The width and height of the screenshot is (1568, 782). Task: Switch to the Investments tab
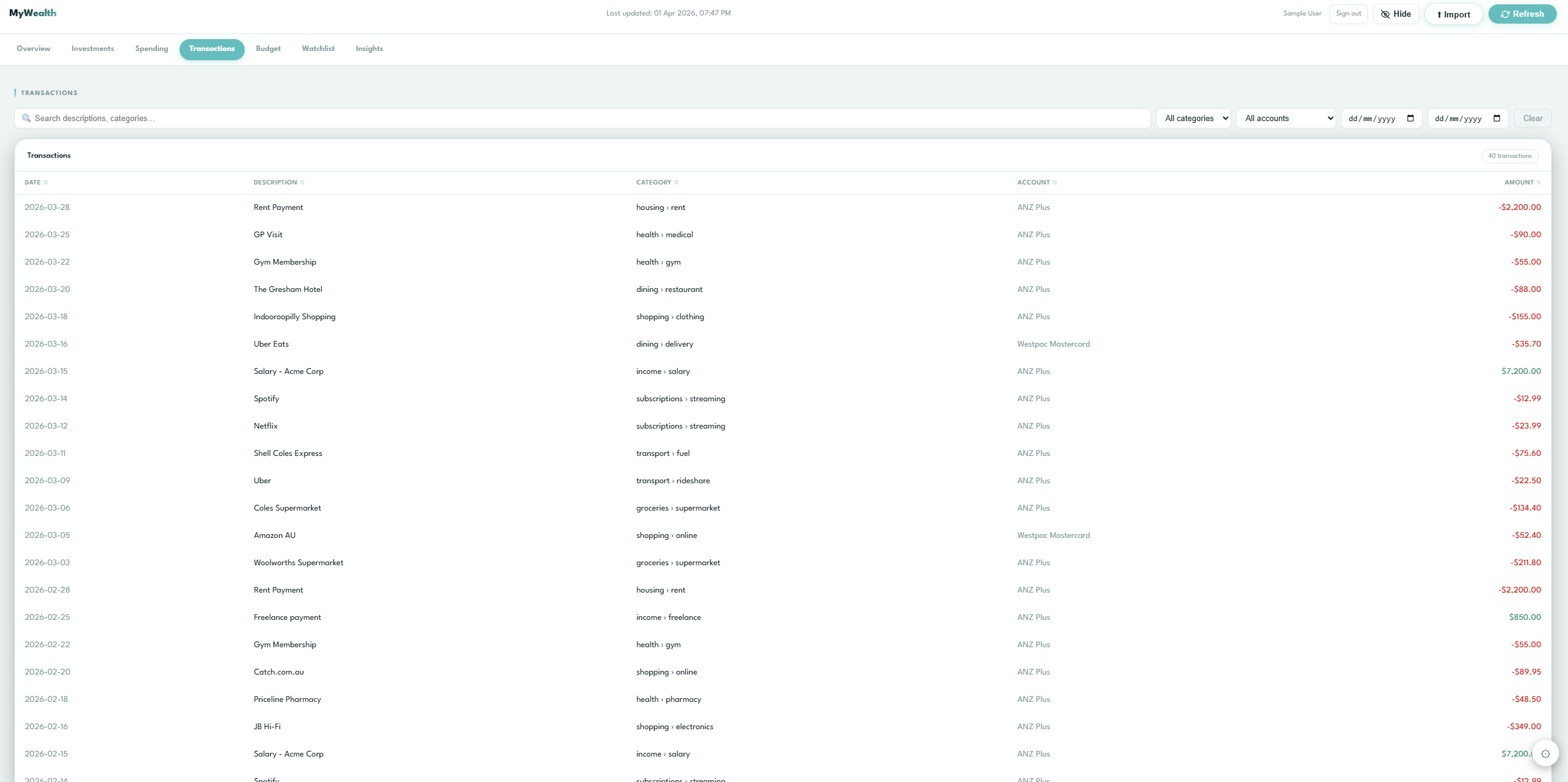click(x=92, y=48)
